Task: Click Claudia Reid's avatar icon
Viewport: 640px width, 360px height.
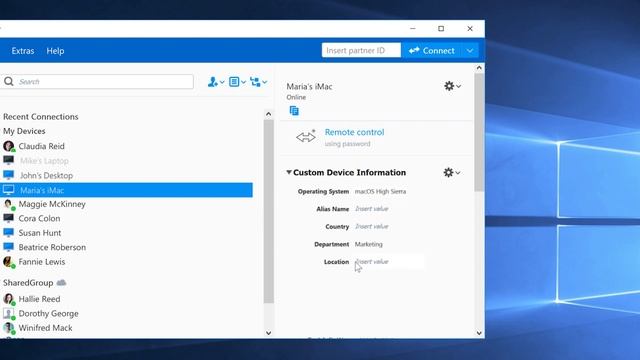Action: coord(9,146)
